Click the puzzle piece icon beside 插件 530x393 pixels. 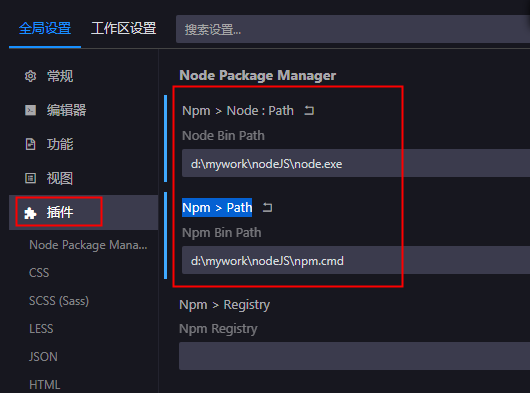[x=30, y=213]
